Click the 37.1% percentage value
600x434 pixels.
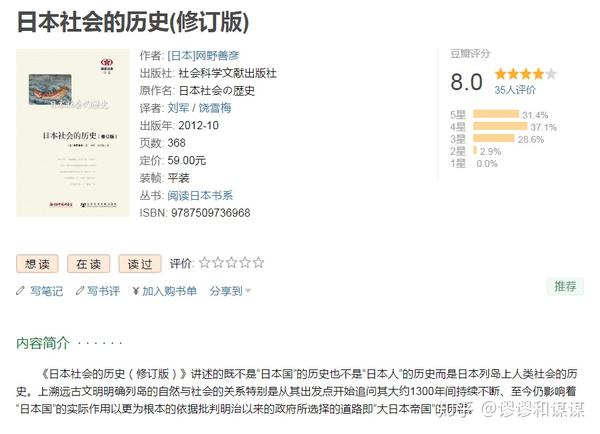544,127
